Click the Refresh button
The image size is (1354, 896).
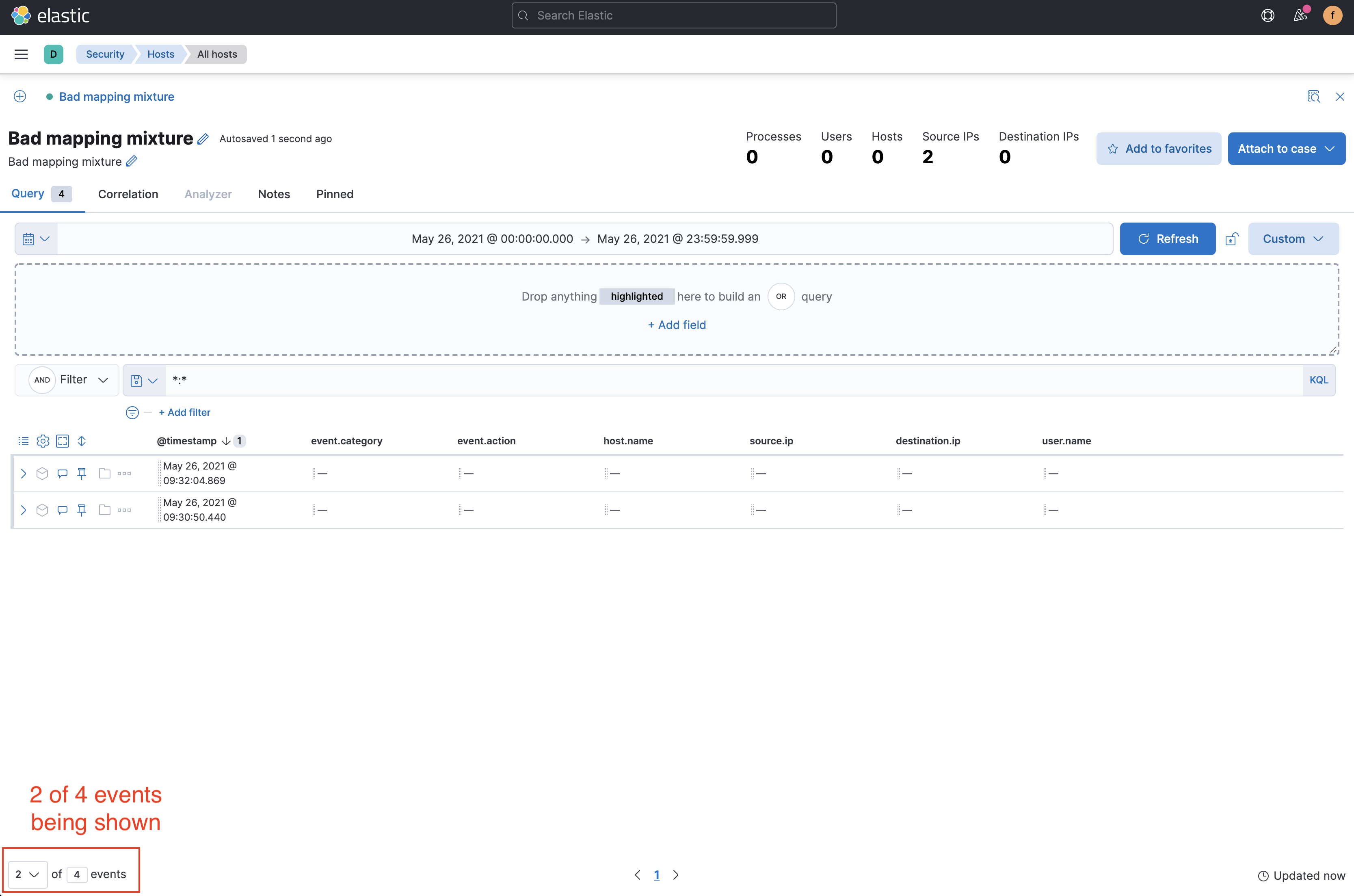pos(1167,239)
